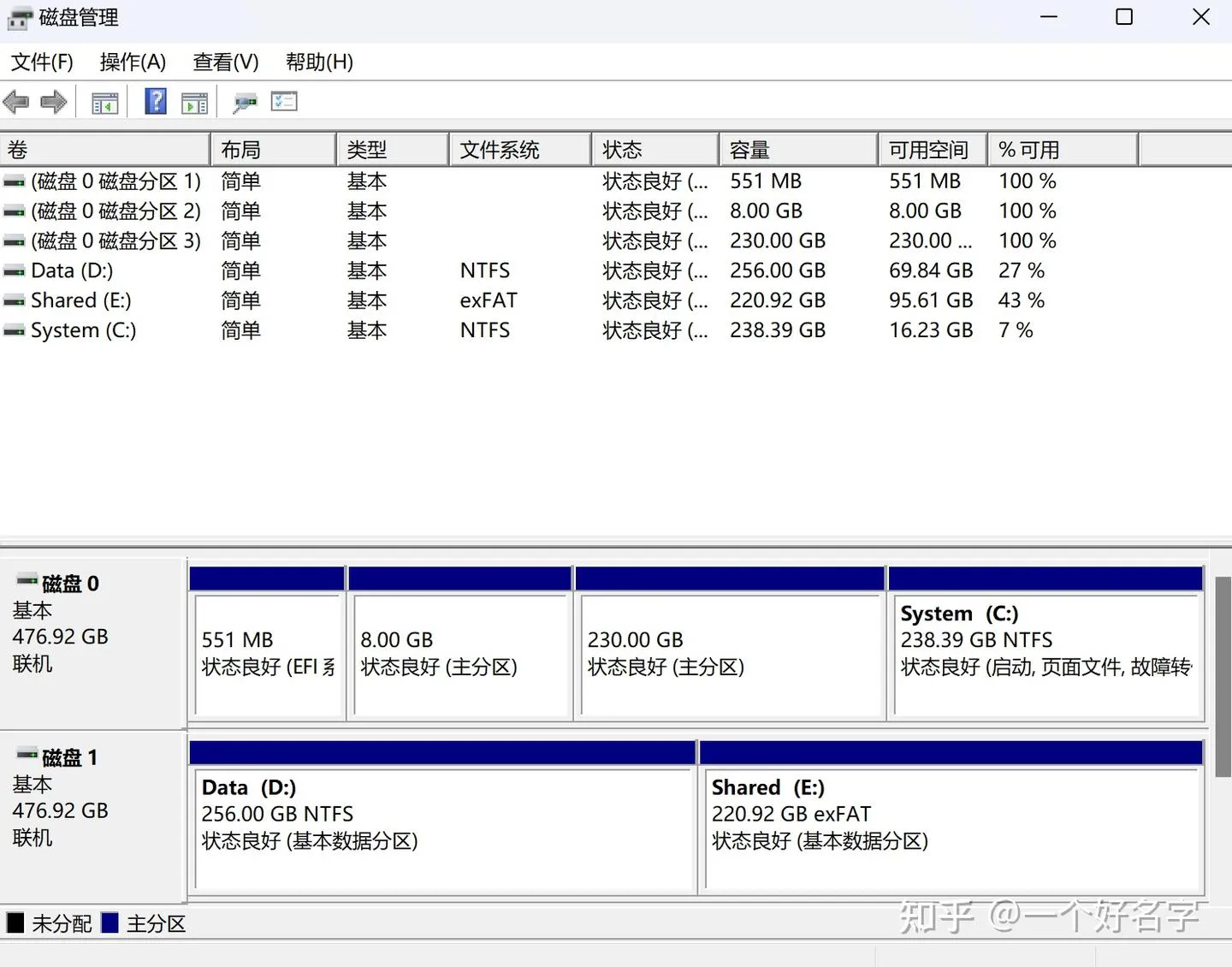
Task: Open the 操作(A) menu
Action: tap(133, 62)
